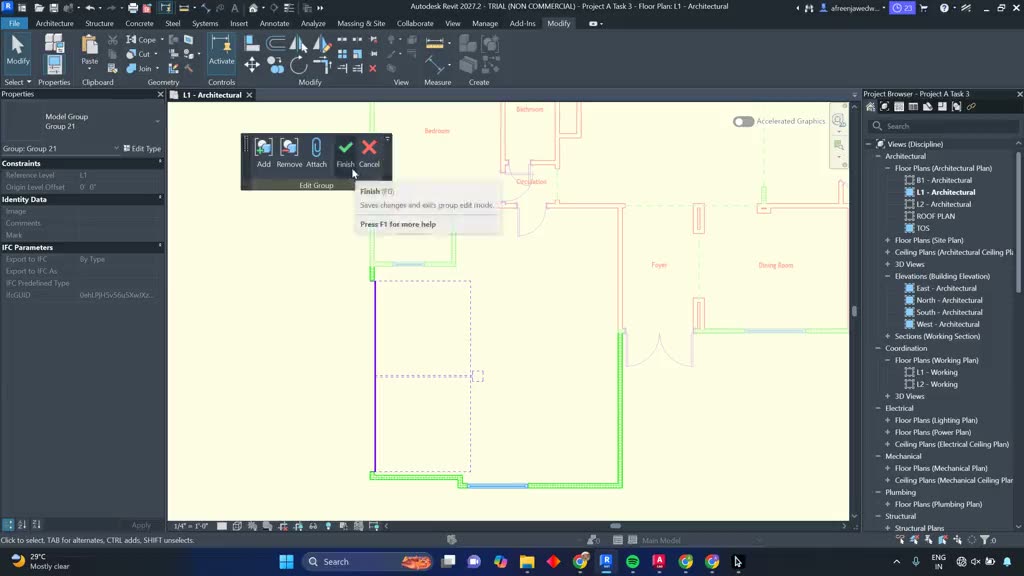Click Add in Edit Group toolbar
The height and width of the screenshot is (576, 1024).
click(264, 153)
